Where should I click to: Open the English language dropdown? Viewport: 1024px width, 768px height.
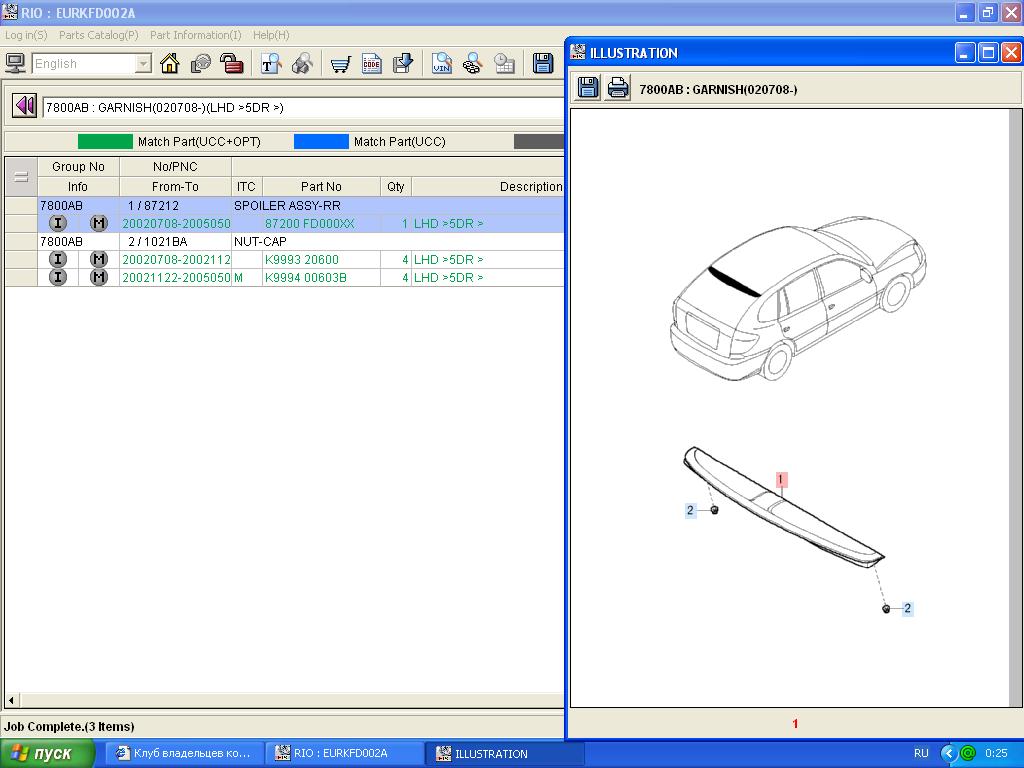[x=143, y=64]
